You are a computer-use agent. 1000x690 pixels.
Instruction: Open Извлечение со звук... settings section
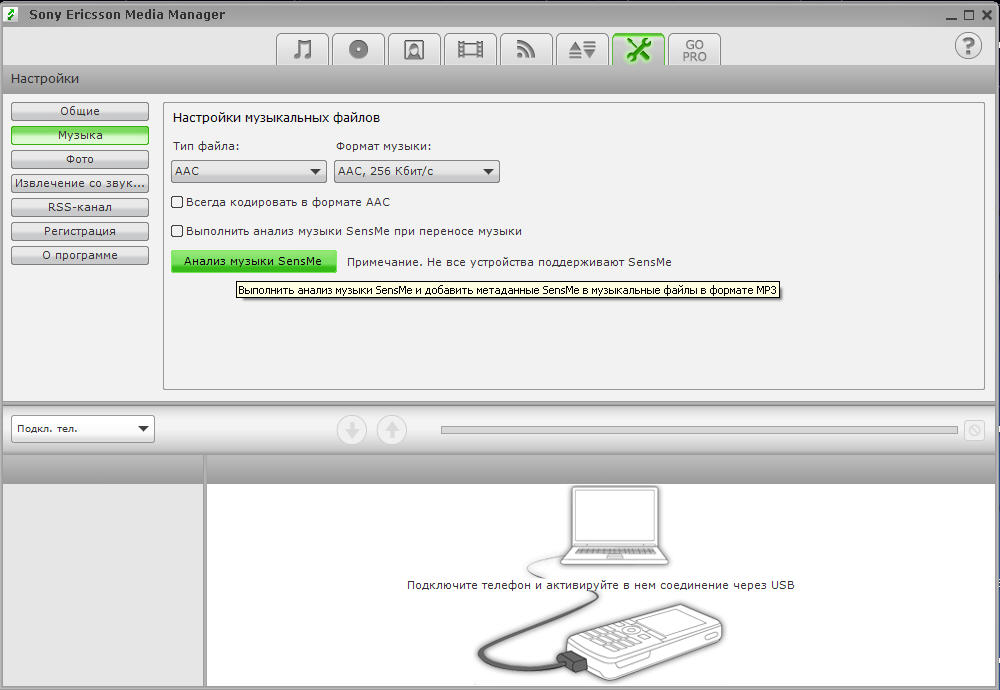click(x=80, y=183)
